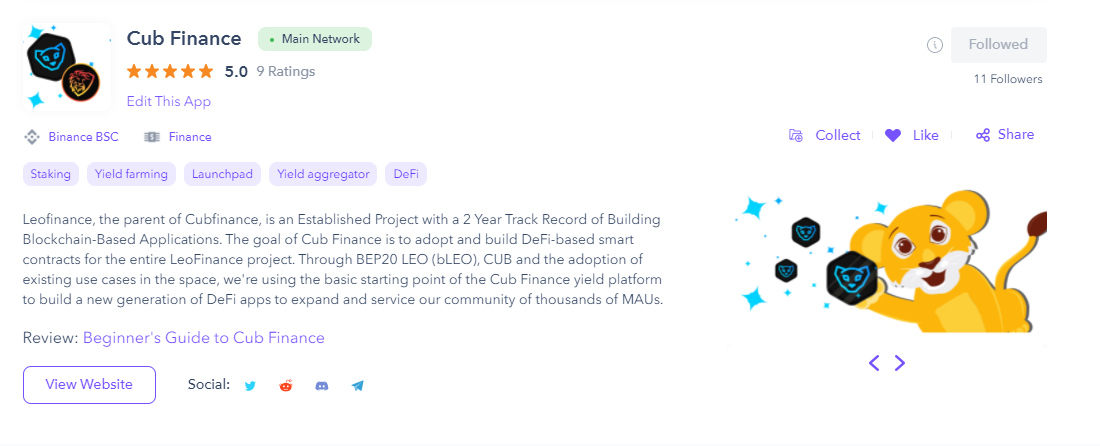Viewport: 1100px width, 446px height.
Task: Click the info icon beside Followed
Action: tap(934, 45)
